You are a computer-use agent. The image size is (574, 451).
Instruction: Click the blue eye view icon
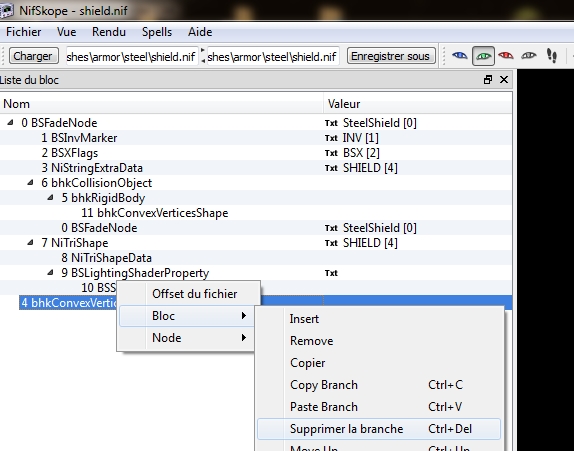[x=459, y=56]
